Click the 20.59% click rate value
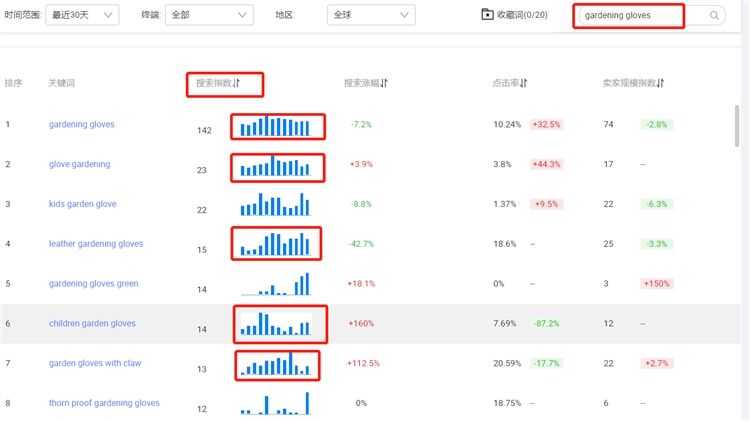Image resolution: width=750 pixels, height=421 pixels. (507, 363)
